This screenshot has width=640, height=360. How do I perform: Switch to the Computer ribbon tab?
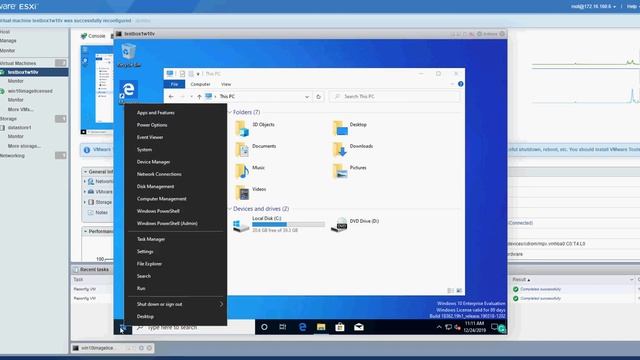pos(200,84)
